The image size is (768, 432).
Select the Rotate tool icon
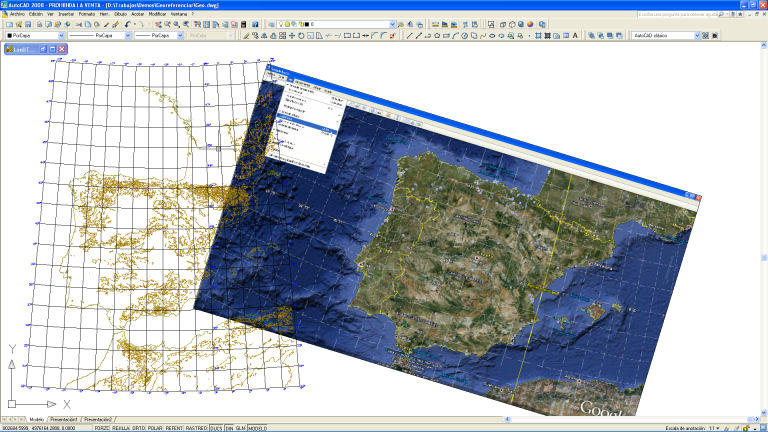(301, 35)
